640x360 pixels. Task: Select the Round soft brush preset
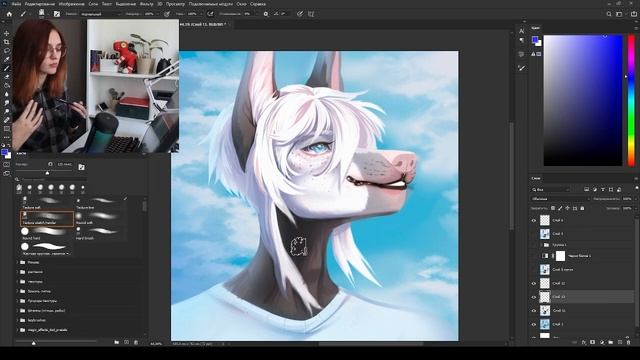click(100, 218)
